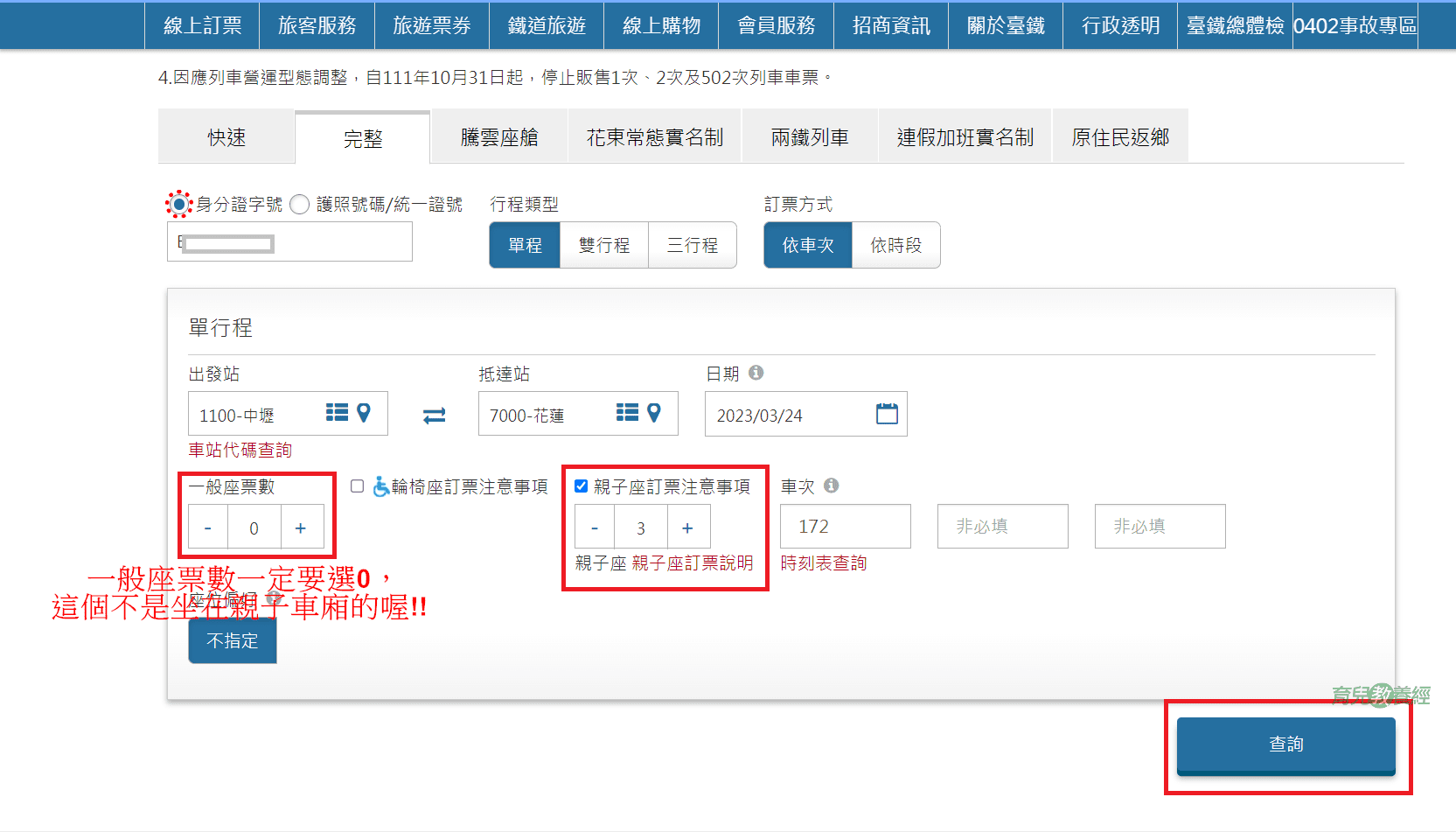Open 招商資訊 menu
Viewport: 1456px width, 832px height.
tap(891, 25)
